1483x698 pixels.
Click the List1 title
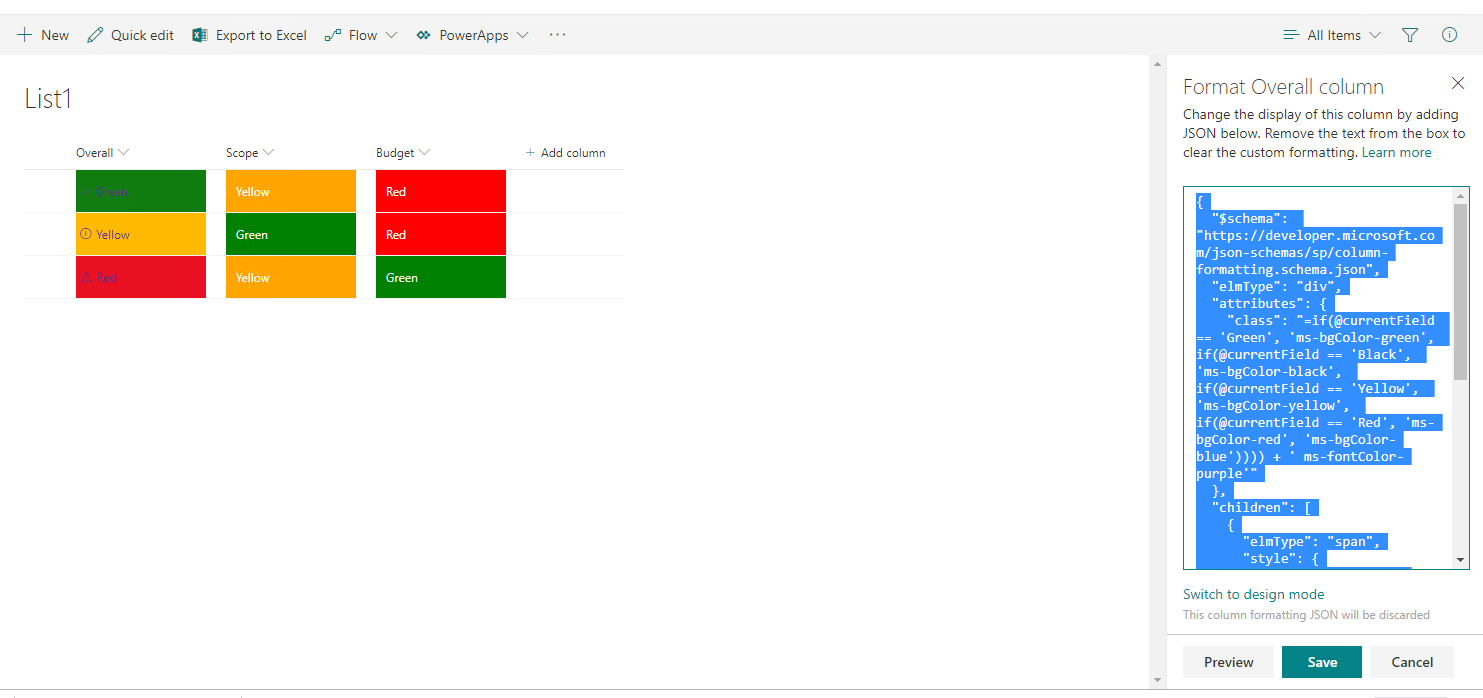tap(48, 99)
